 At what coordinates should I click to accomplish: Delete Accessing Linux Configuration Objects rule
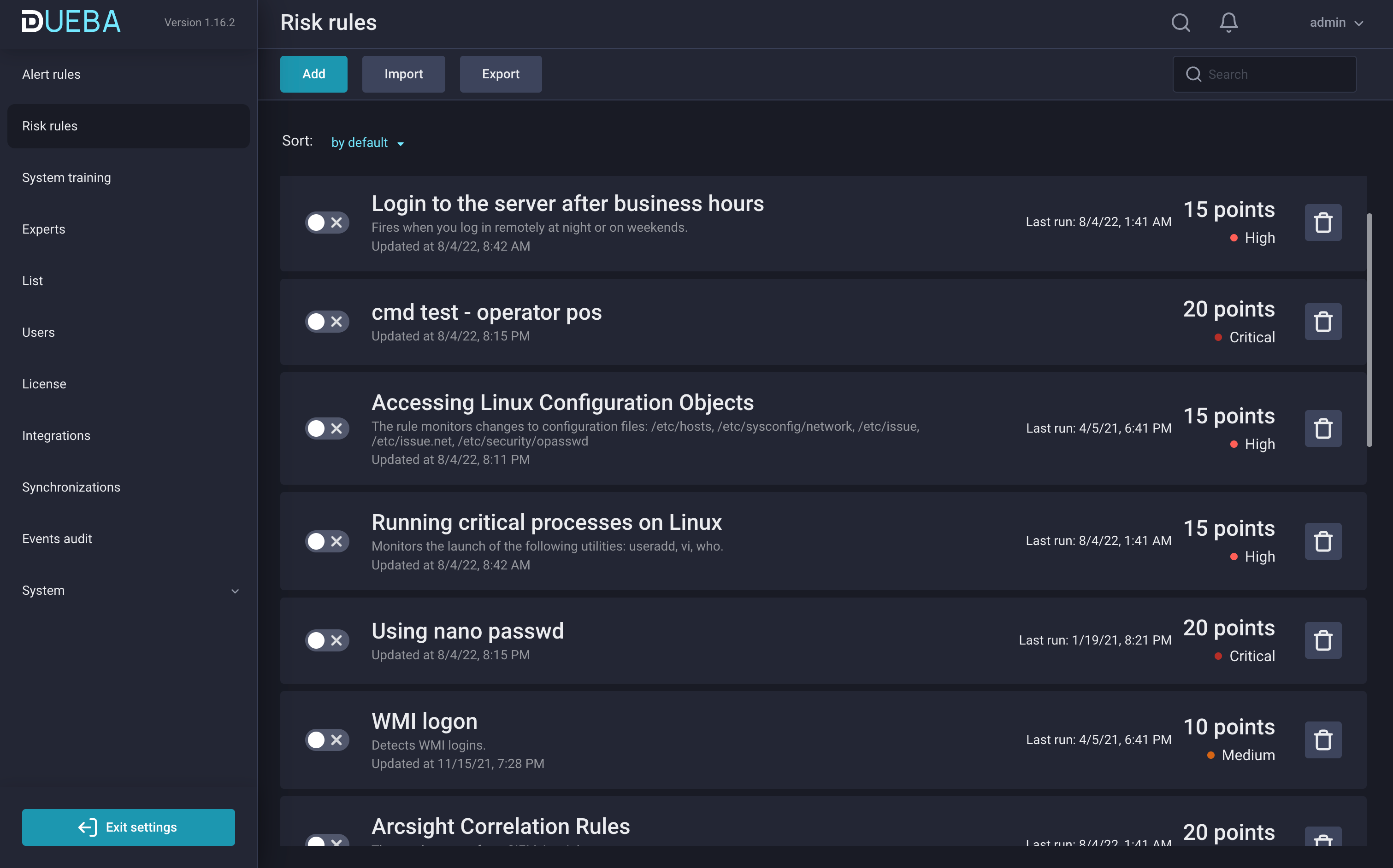pos(1322,428)
